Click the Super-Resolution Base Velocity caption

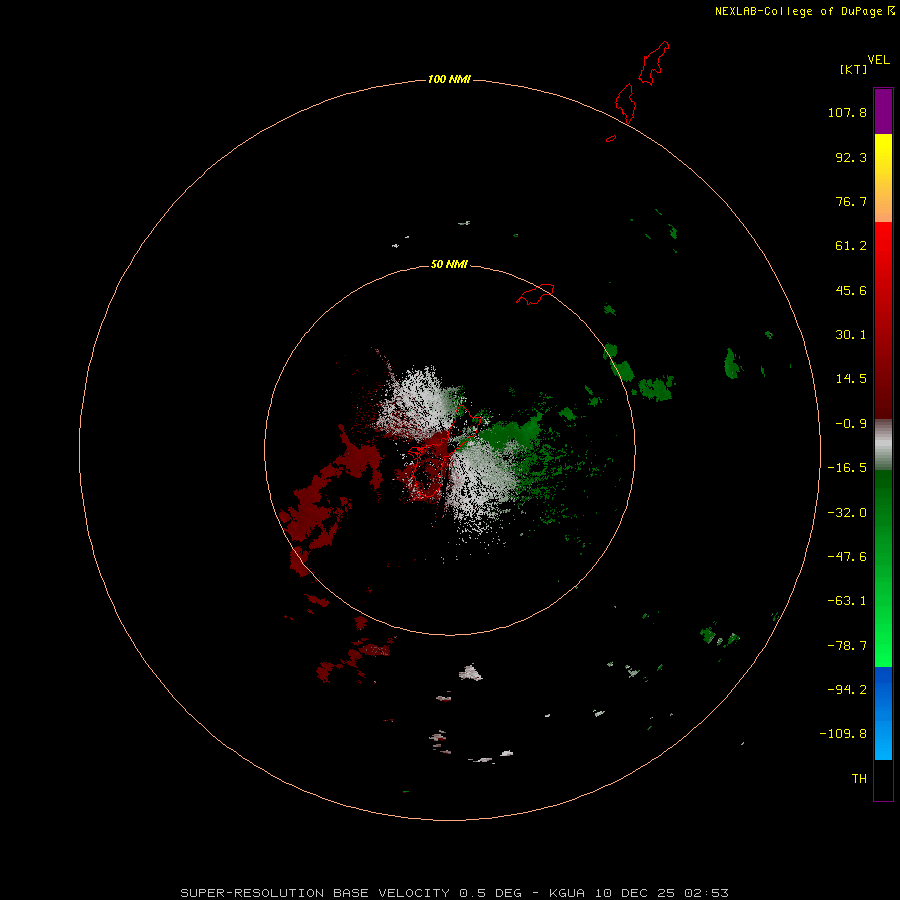point(454,893)
